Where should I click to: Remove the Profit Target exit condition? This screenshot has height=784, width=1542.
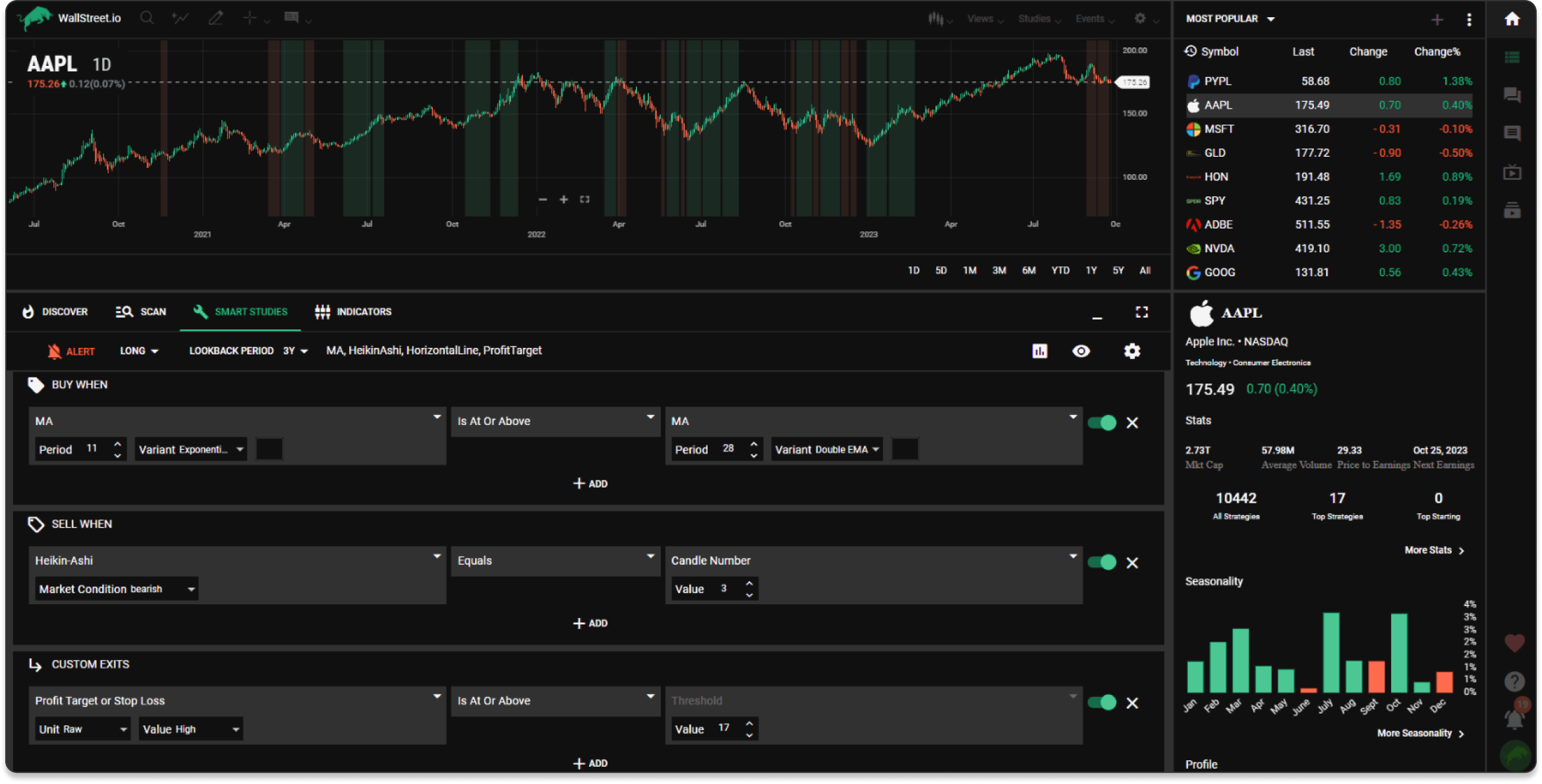1132,703
